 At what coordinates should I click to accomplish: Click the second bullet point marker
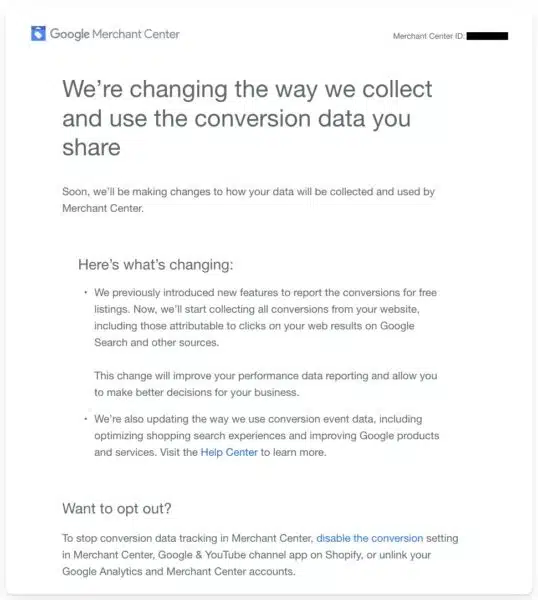(86, 419)
